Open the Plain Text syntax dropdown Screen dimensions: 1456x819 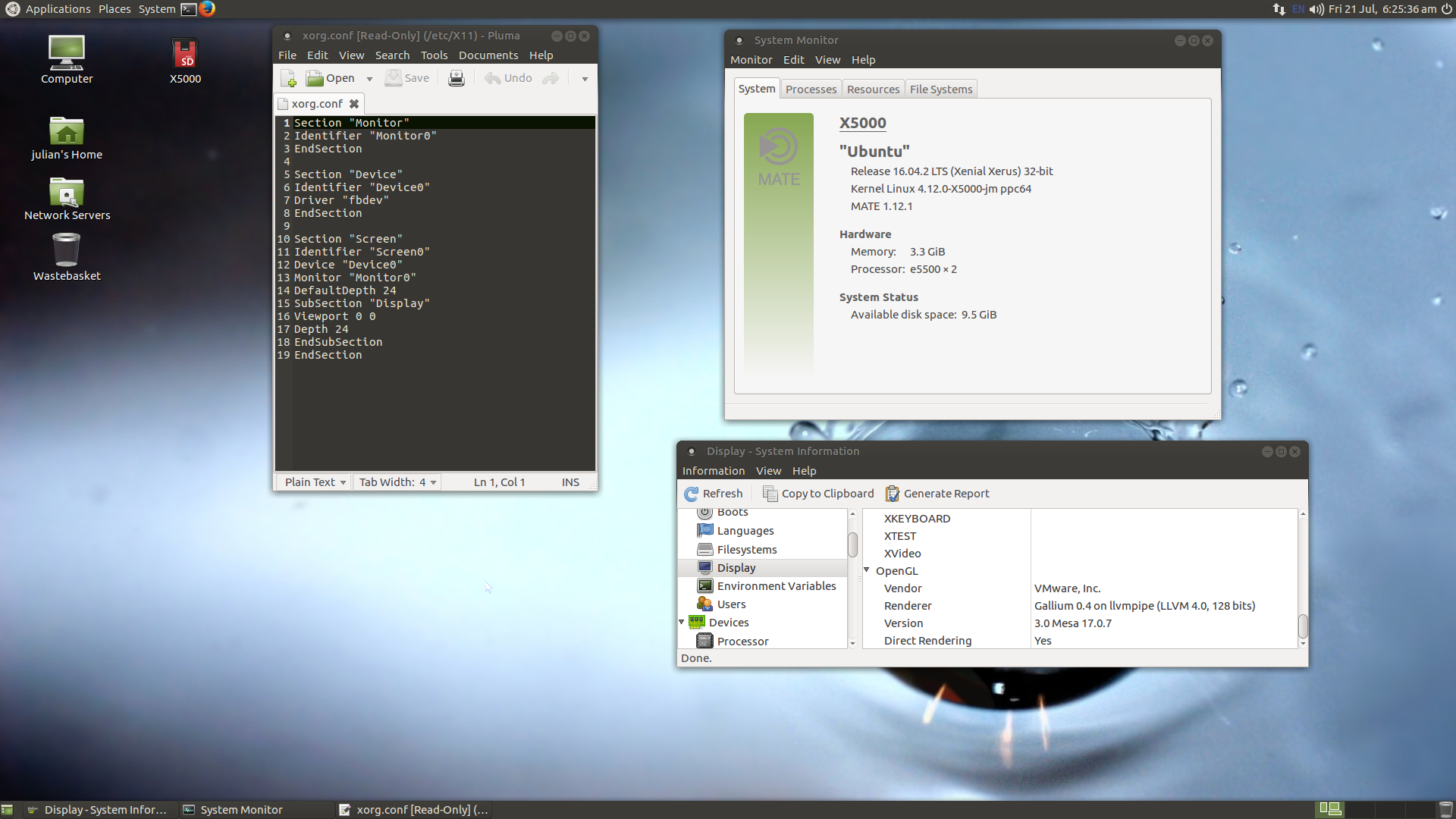click(315, 482)
